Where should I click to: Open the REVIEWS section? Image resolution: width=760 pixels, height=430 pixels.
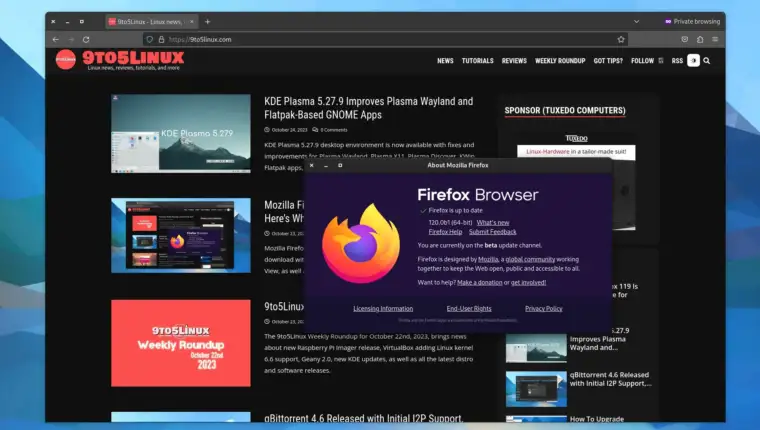514,61
